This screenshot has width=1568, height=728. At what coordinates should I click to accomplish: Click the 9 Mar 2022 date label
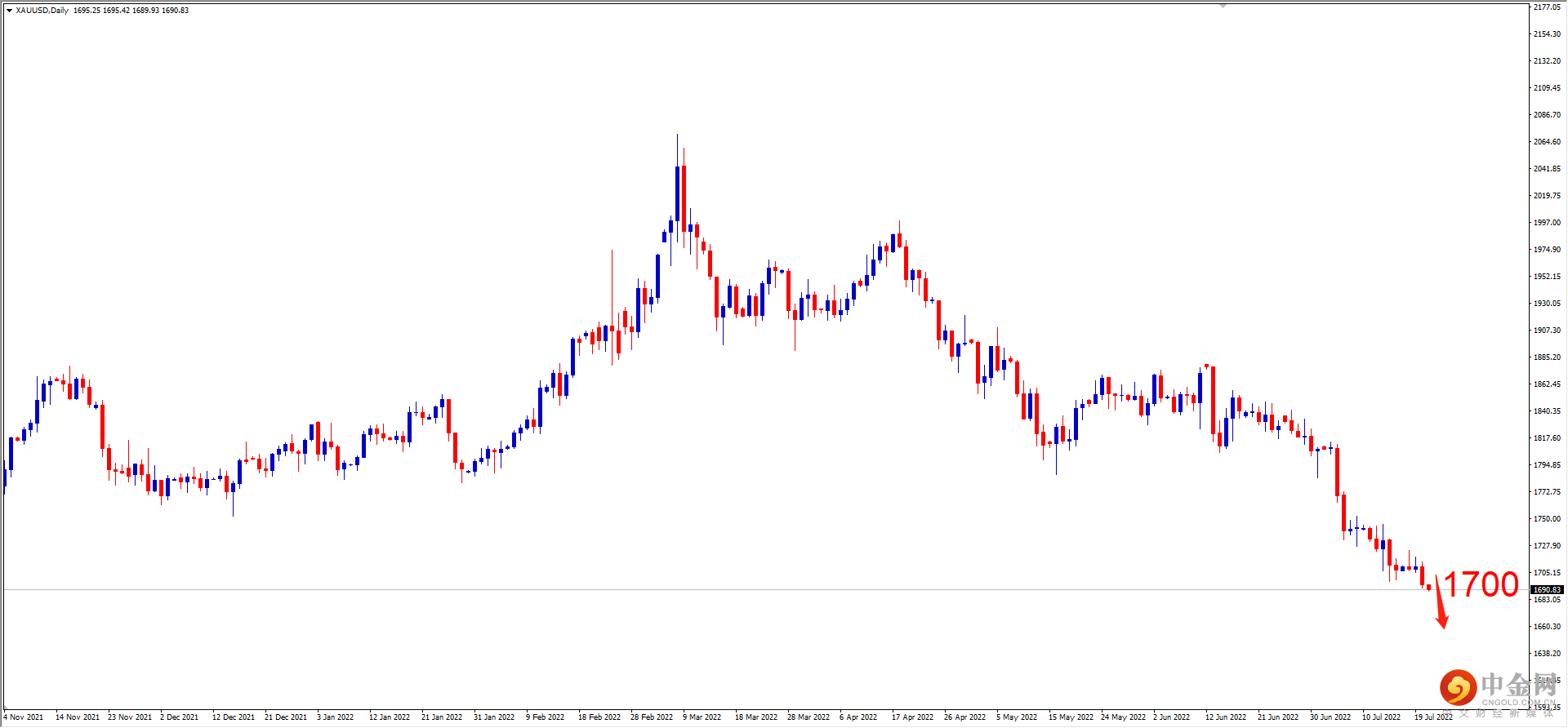click(702, 717)
